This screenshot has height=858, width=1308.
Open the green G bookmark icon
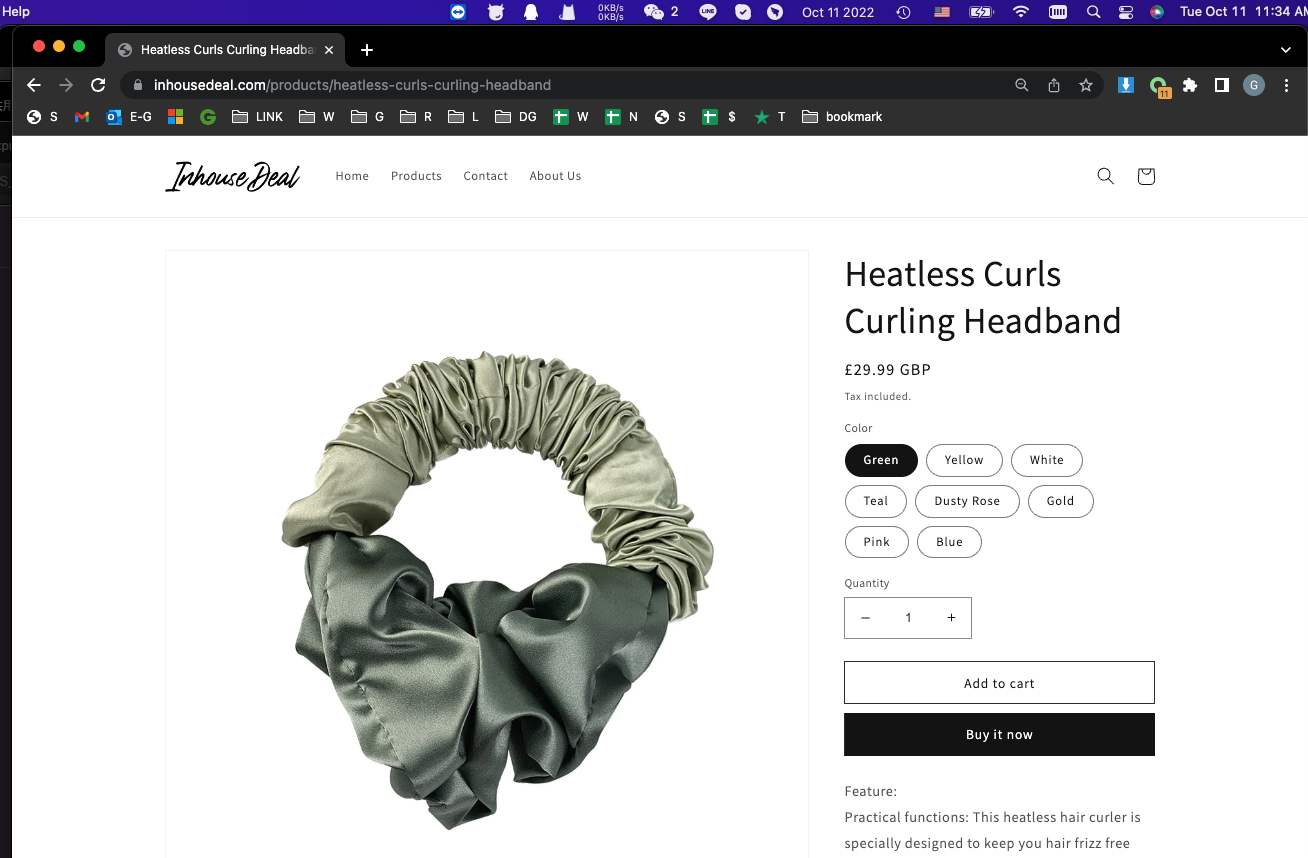point(208,117)
